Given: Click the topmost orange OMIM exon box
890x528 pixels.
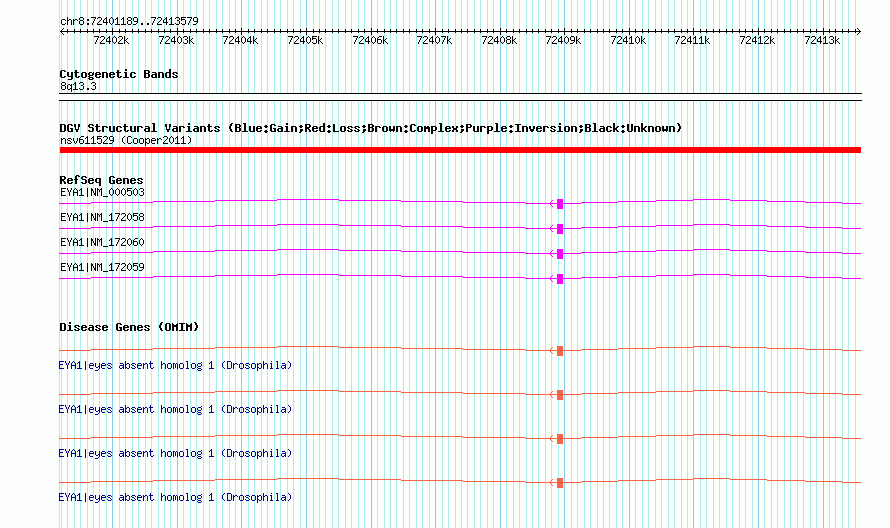Looking at the screenshot, I should point(560,351).
